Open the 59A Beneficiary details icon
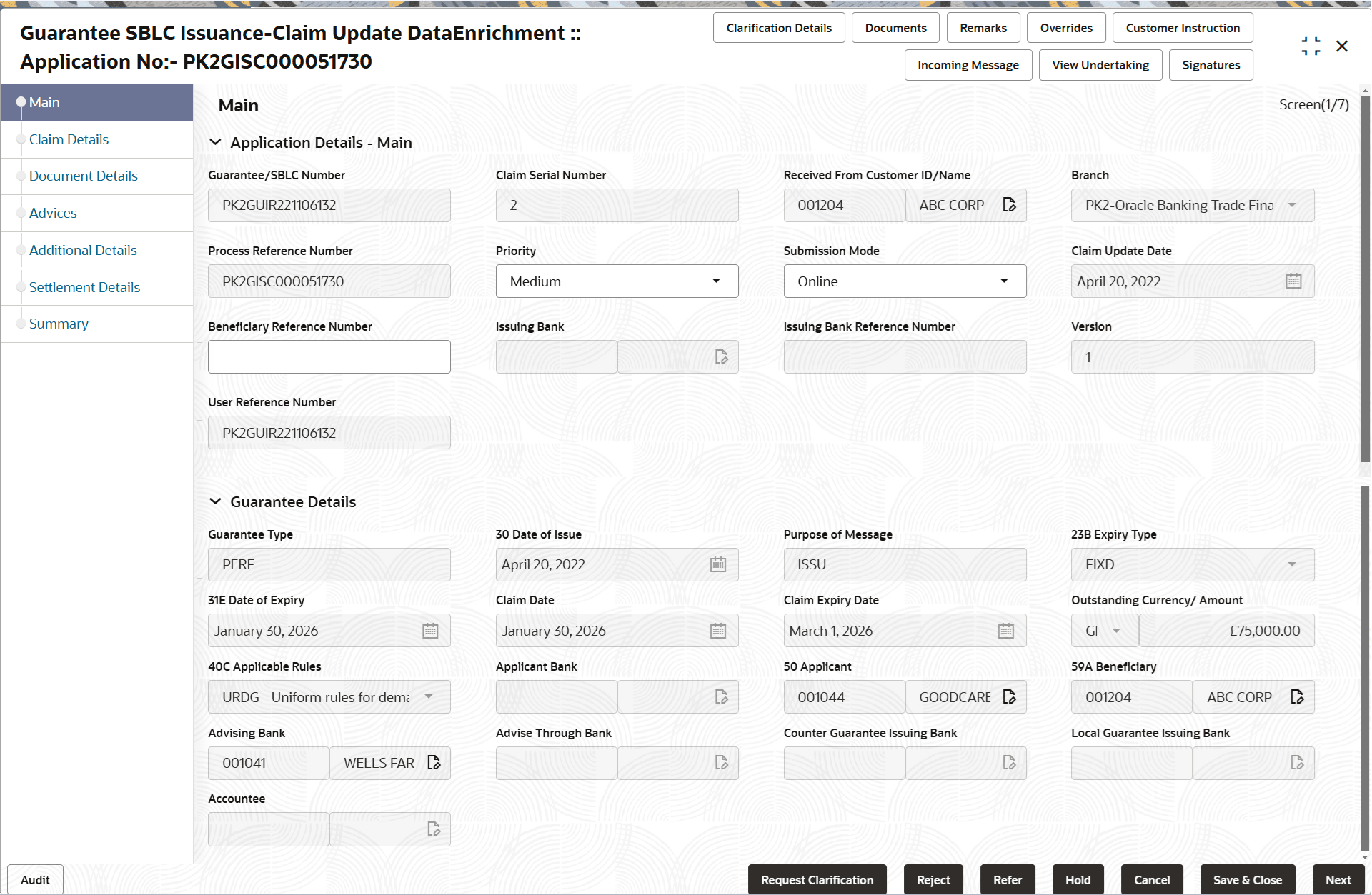 [x=1297, y=697]
